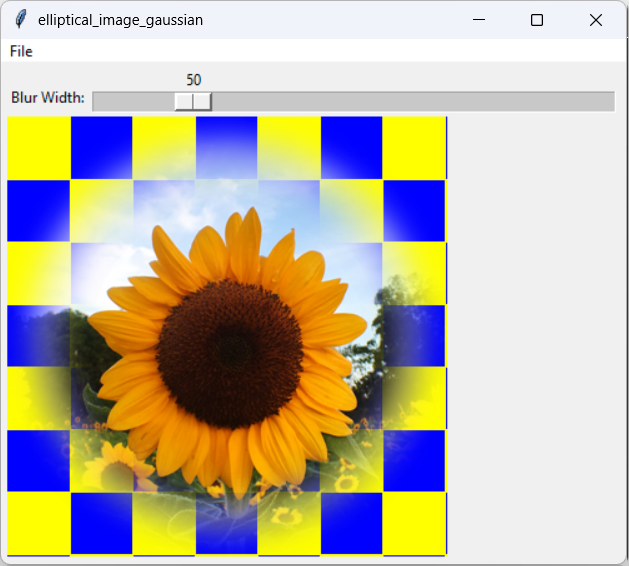Close the elliptical_image_gaussian window
Image resolution: width=629 pixels, height=566 pixels.
[x=596, y=20]
